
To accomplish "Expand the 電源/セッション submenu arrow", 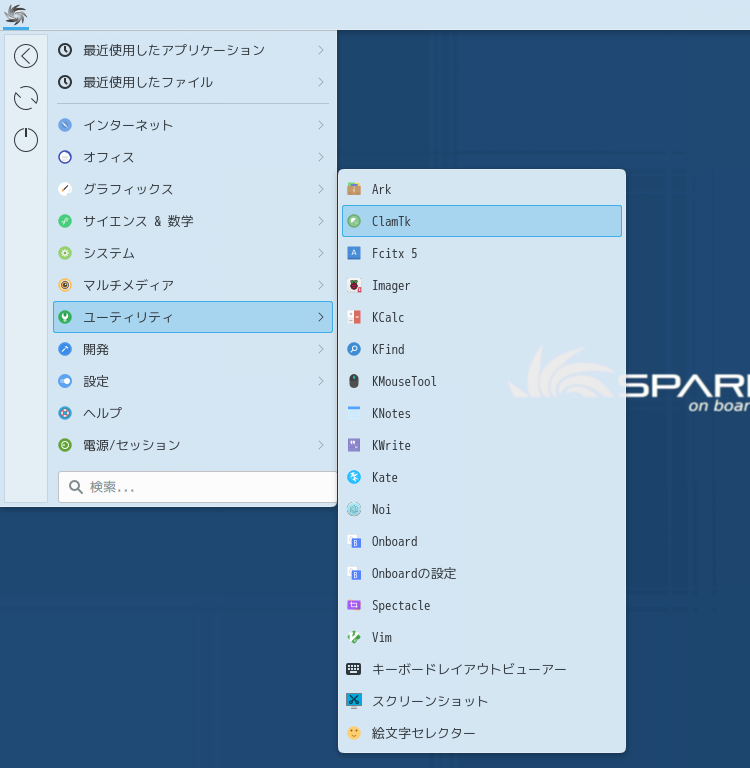I will coord(320,445).
